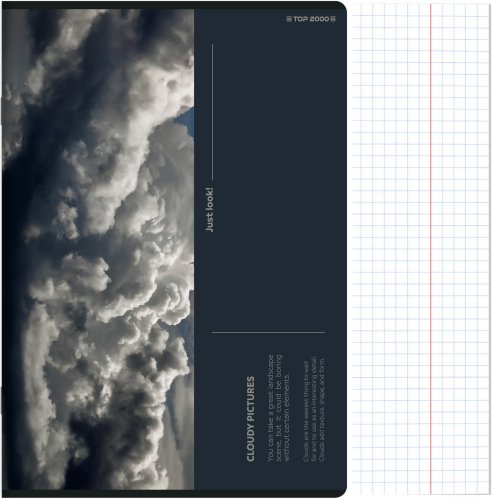This screenshot has width=493, height=500.
Task: Click the CLOUDY PICTURES heading
Action: 251,419
